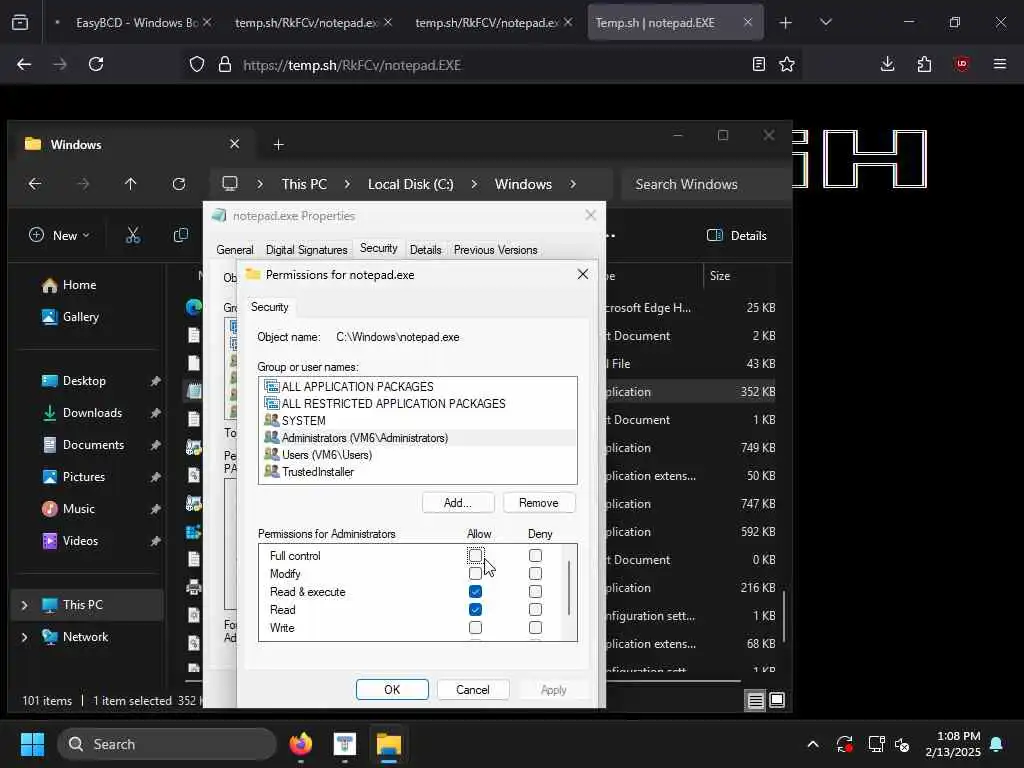Select ALL APPLICATION PACKAGES group
The width and height of the screenshot is (1024, 768).
pos(417,387)
